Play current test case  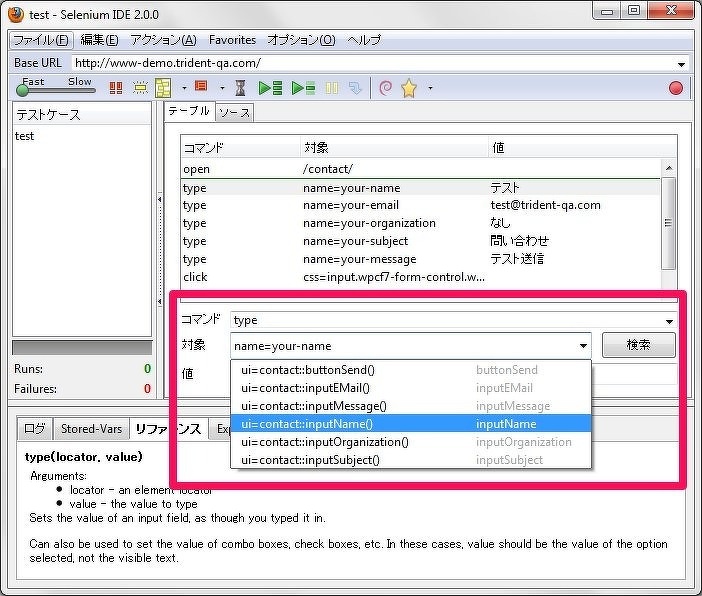pyautogui.click(x=303, y=88)
